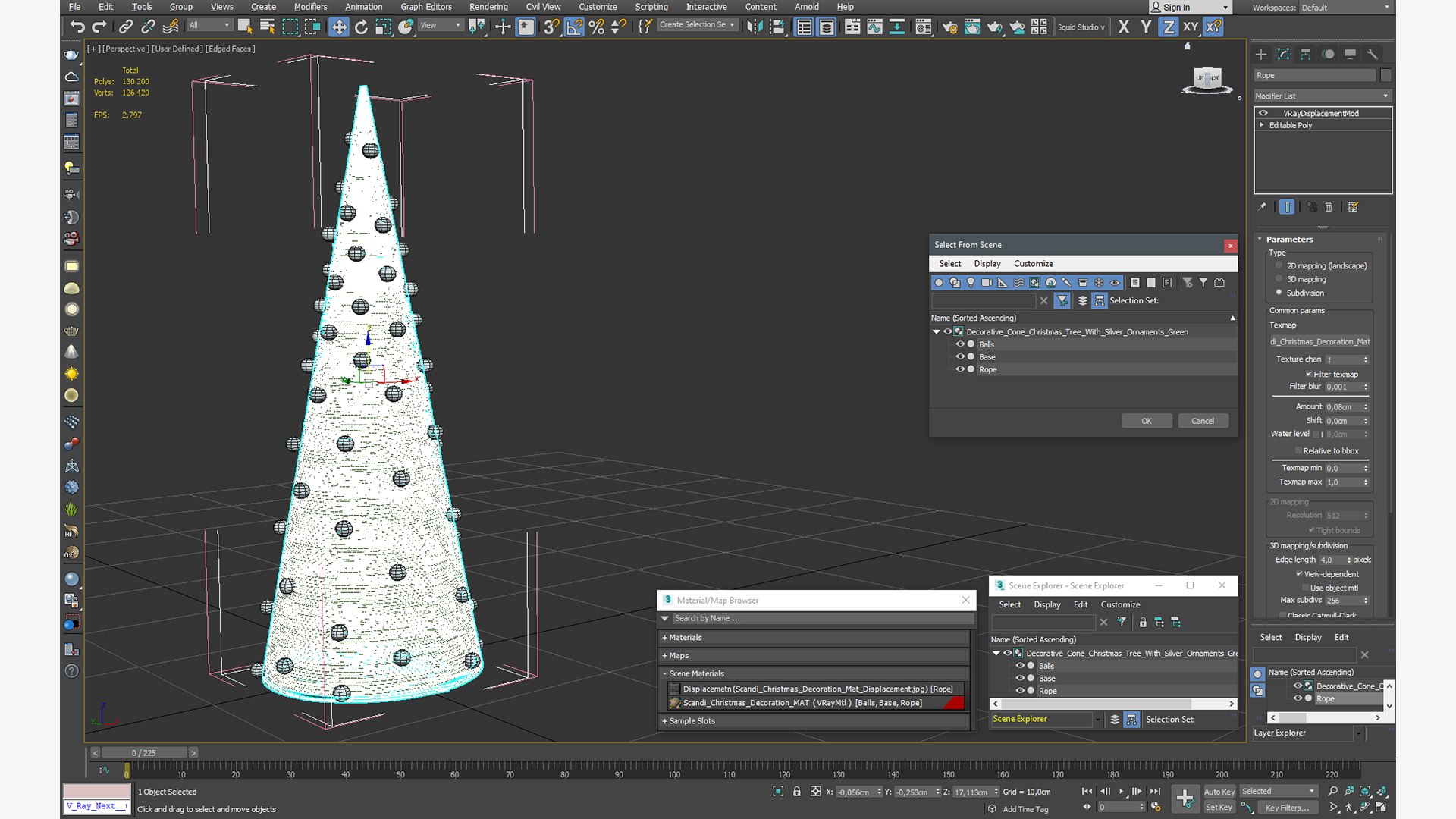1456x819 pixels.
Task: Open the Workspaces Default dropdown
Action: pos(1345,8)
